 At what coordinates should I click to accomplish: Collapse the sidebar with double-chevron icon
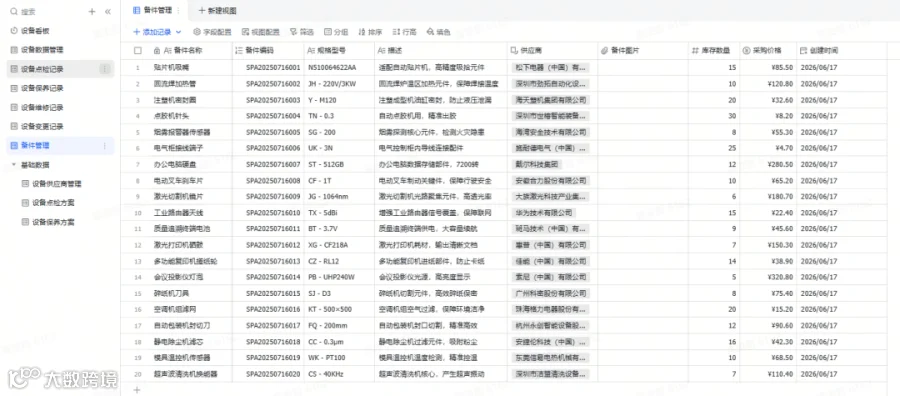(108, 11)
